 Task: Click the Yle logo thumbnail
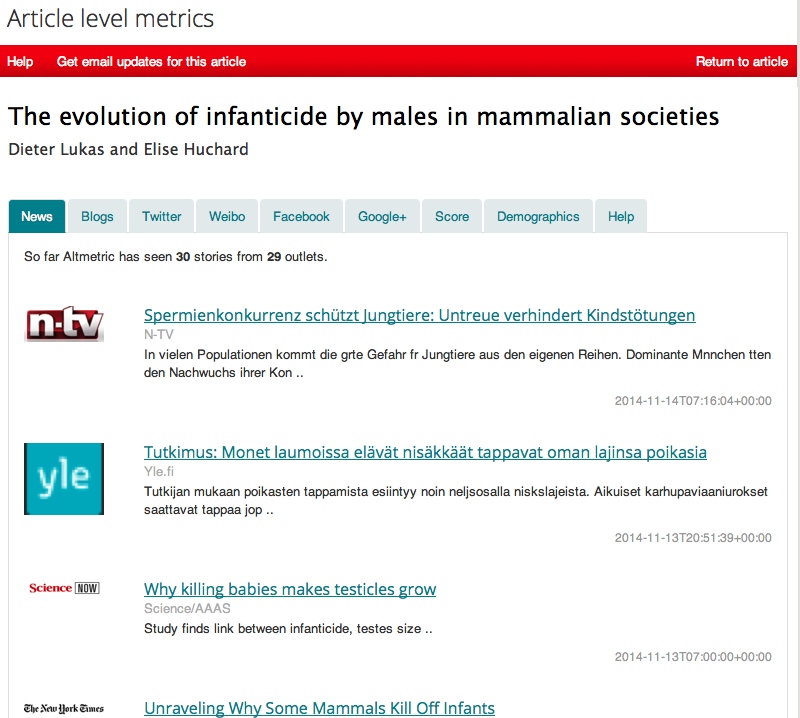click(x=64, y=479)
